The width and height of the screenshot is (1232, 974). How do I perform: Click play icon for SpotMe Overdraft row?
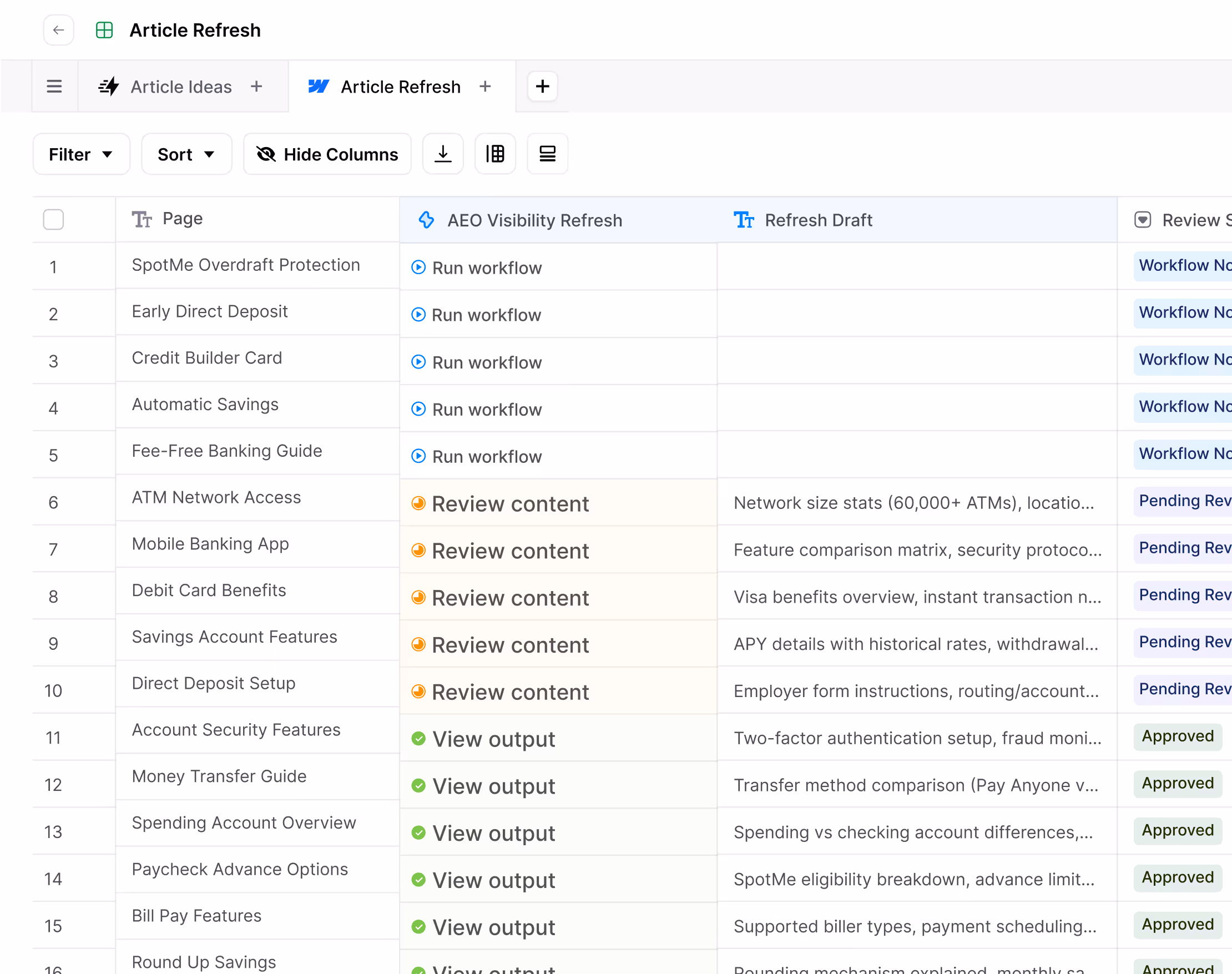pos(418,268)
